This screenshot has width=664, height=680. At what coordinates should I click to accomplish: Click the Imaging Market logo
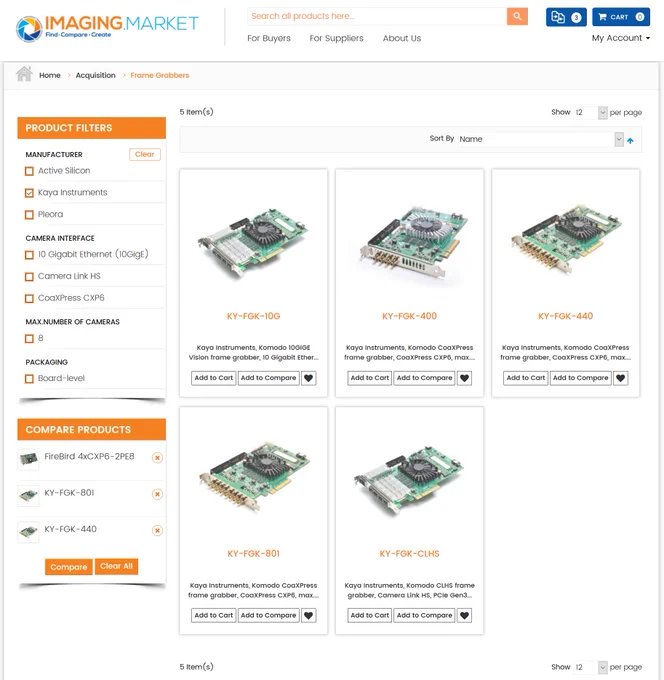tap(107, 28)
